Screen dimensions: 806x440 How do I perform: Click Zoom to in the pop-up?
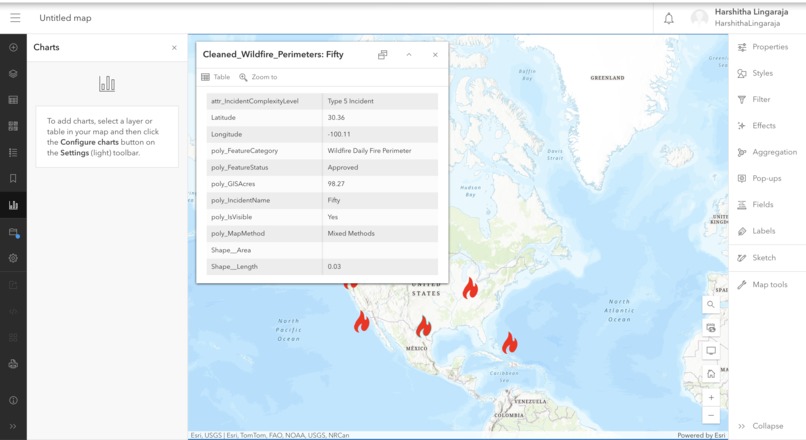tap(258, 77)
